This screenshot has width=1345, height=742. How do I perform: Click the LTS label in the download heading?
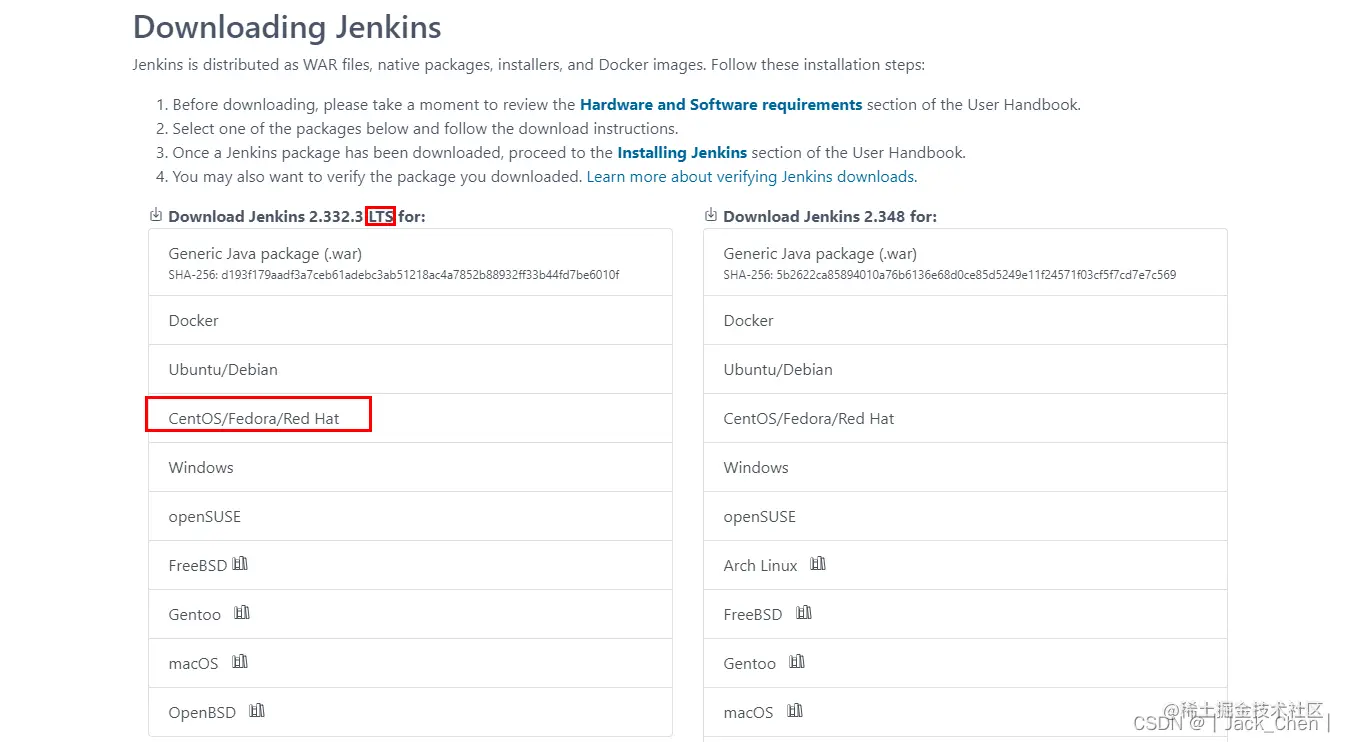click(381, 216)
